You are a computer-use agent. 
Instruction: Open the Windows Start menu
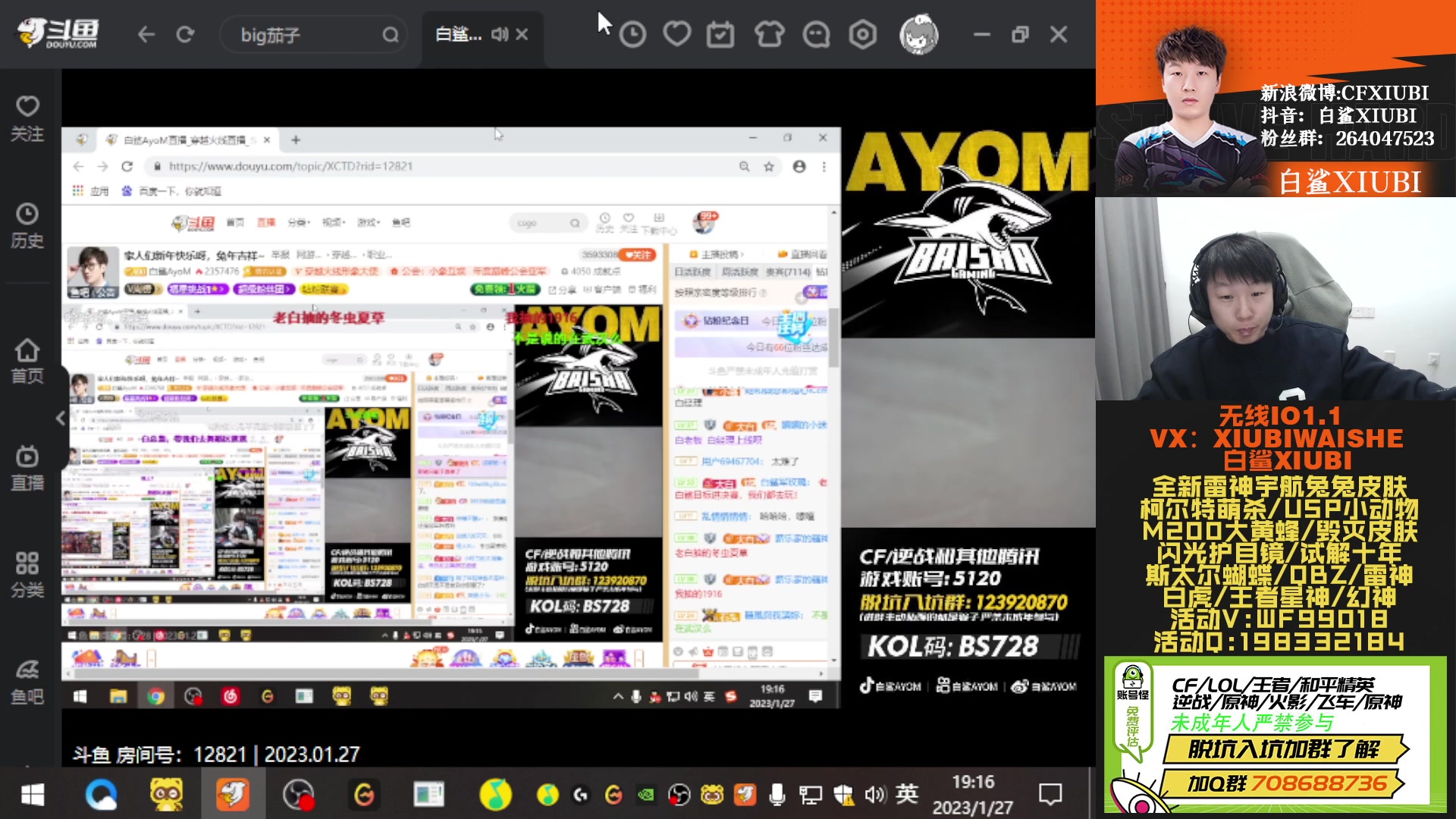32,795
